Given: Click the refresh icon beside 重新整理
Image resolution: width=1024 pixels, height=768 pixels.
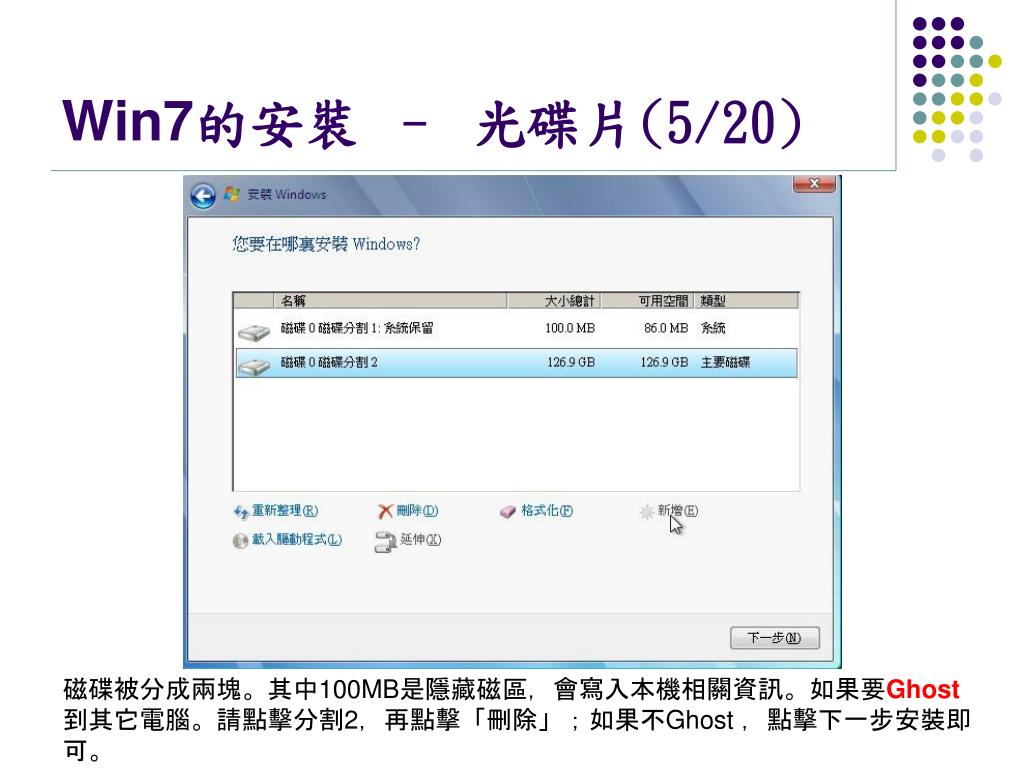Looking at the screenshot, I should point(241,512).
